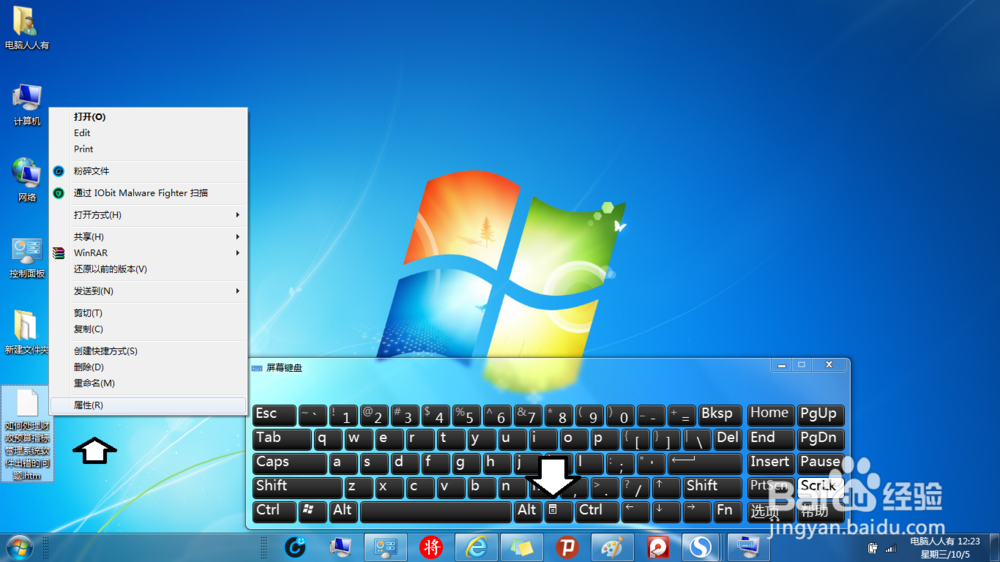Image resolution: width=1000 pixels, height=562 pixels.
Task: Scan with IObit Malware Fighter entry
Action: 148,193
